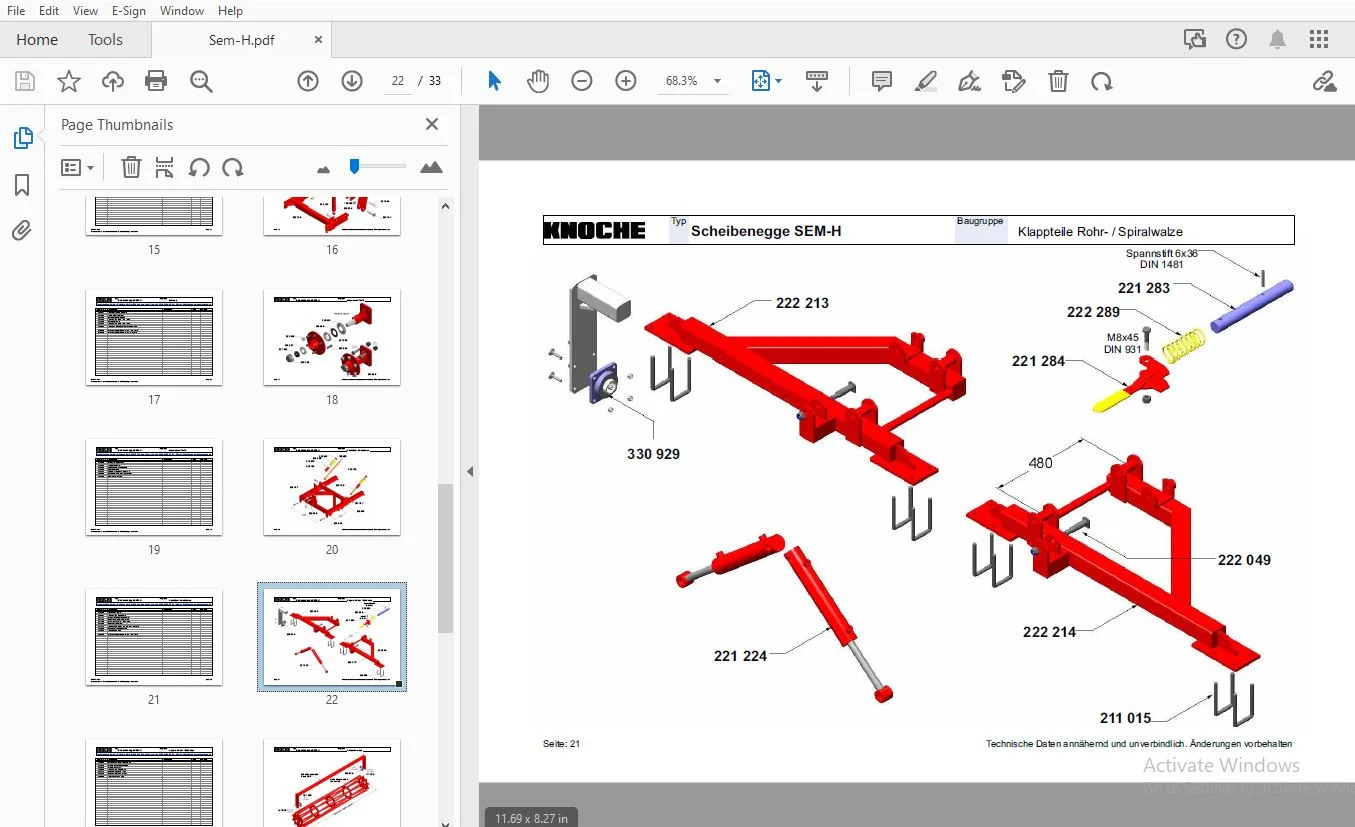This screenshot has height=827, width=1355.
Task: Open the share with others comment icon
Action: [x=1195, y=40]
